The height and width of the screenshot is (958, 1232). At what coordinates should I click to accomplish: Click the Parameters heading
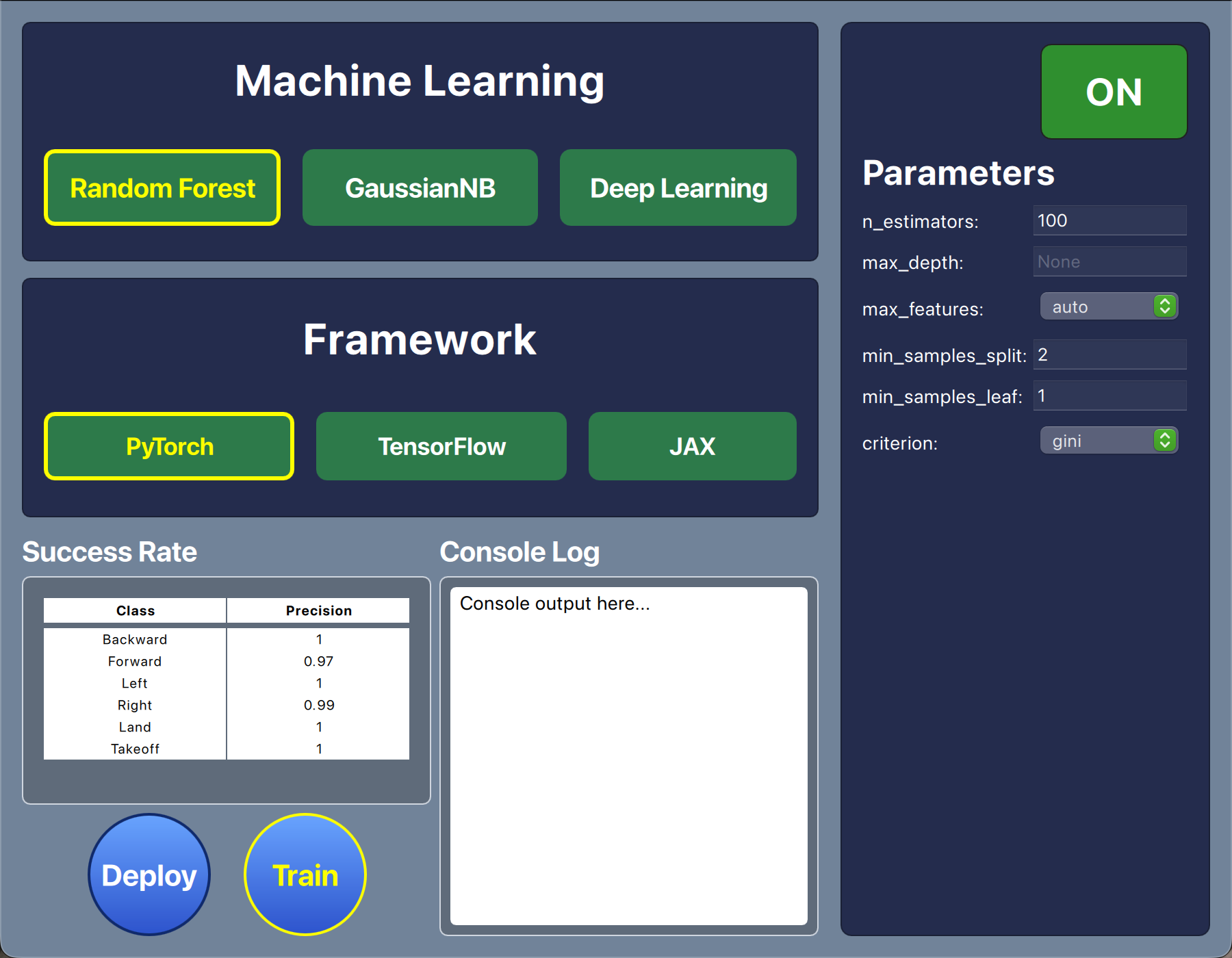point(958,172)
